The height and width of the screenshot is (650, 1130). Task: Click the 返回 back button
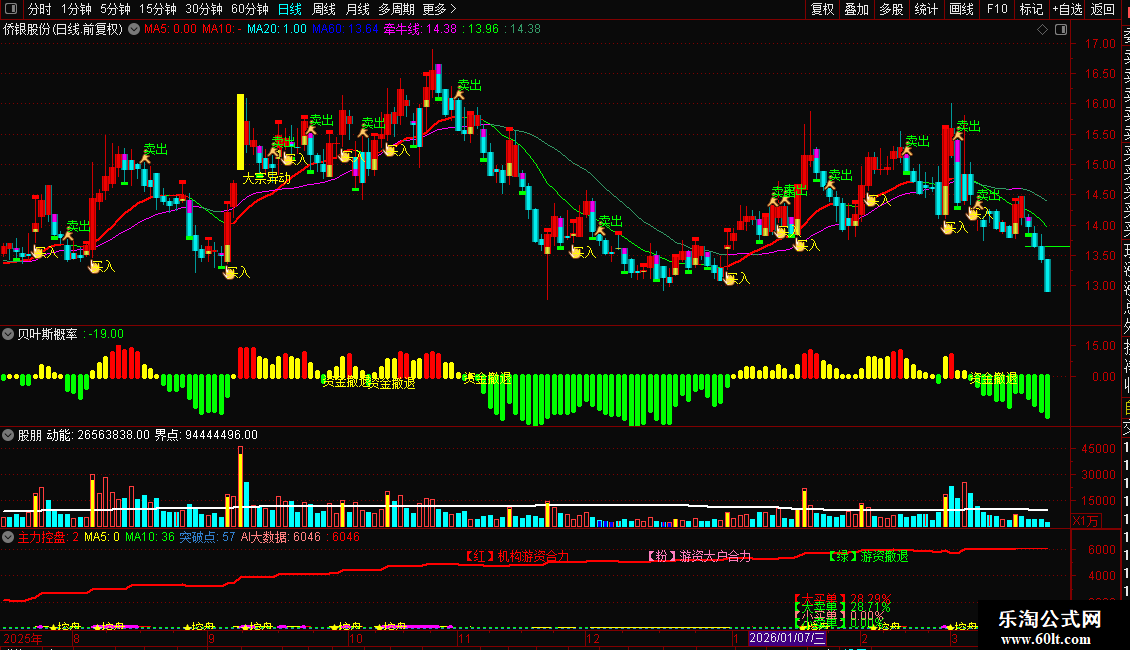click(x=1103, y=9)
